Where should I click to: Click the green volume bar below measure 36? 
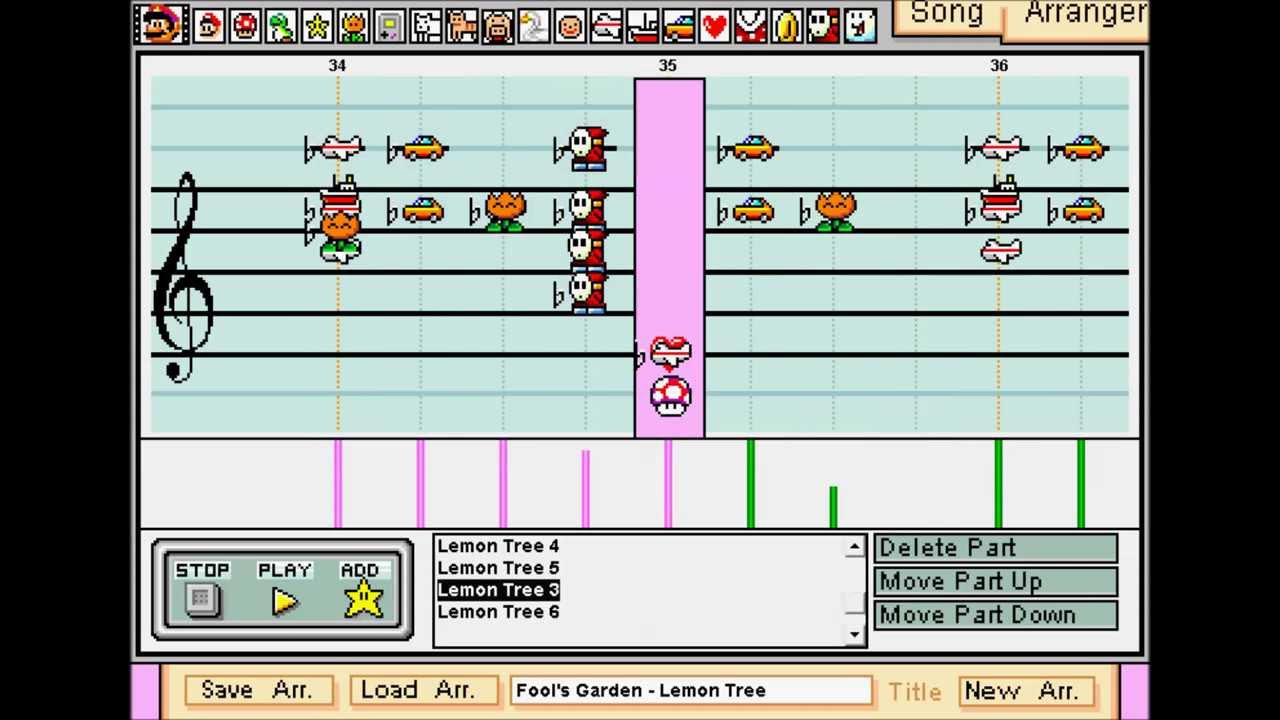(999, 484)
